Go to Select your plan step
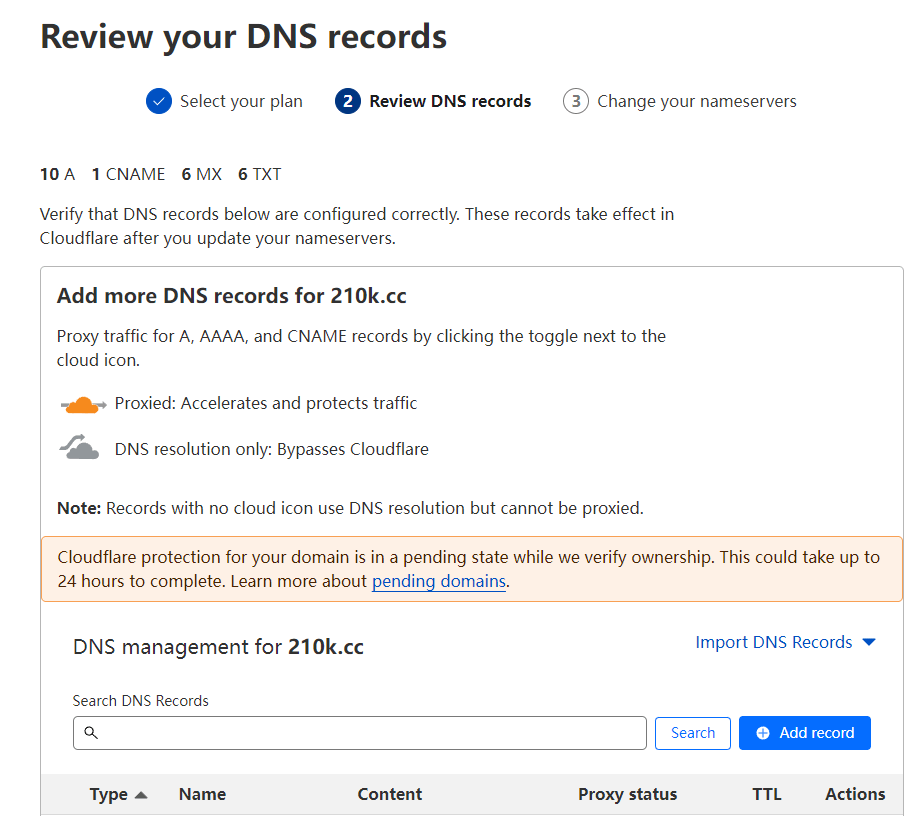The width and height of the screenshot is (916, 816). (241, 101)
